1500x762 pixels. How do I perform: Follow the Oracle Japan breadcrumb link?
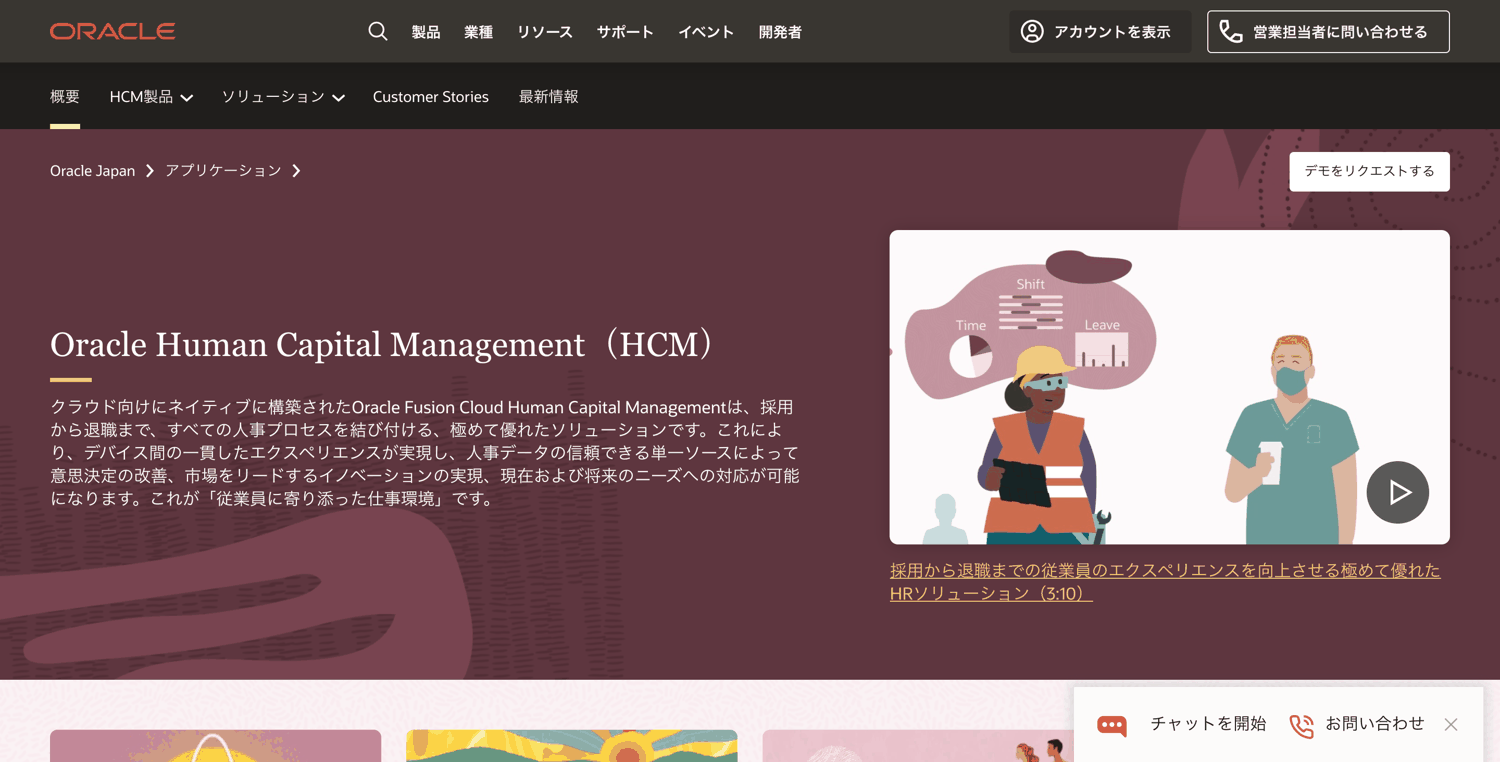pos(92,171)
